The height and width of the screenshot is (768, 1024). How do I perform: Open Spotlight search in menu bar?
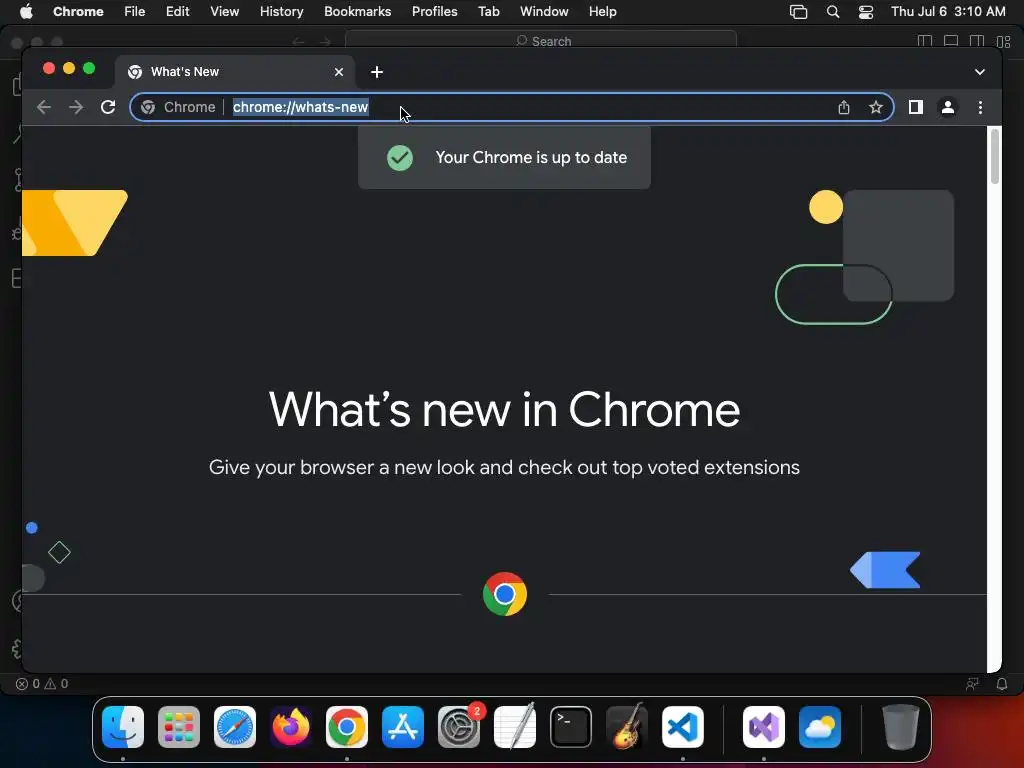tap(833, 12)
